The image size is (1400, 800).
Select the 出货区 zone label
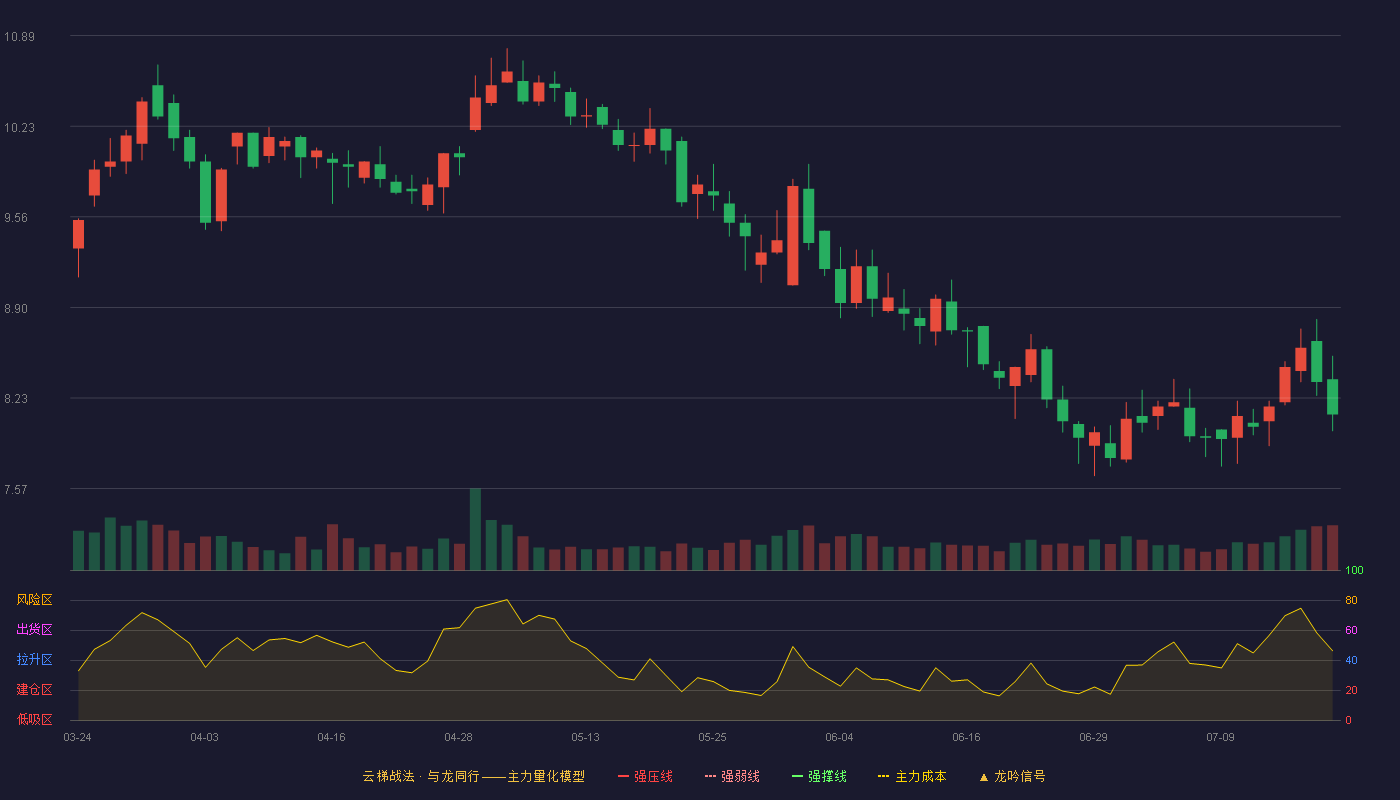click(x=34, y=630)
